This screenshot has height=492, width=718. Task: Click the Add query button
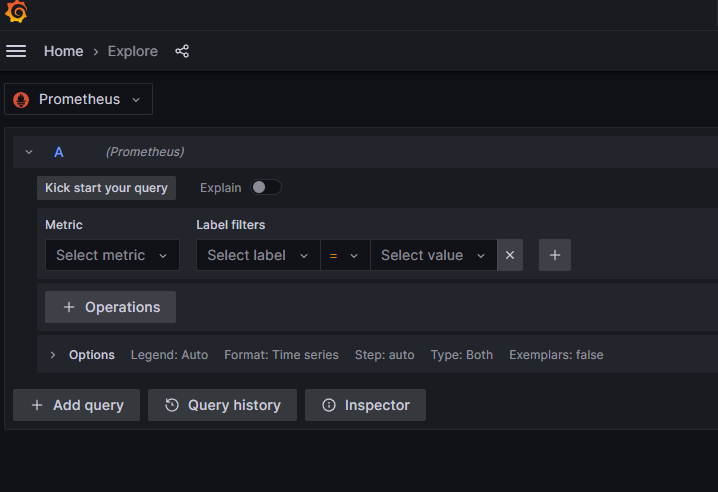point(77,405)
